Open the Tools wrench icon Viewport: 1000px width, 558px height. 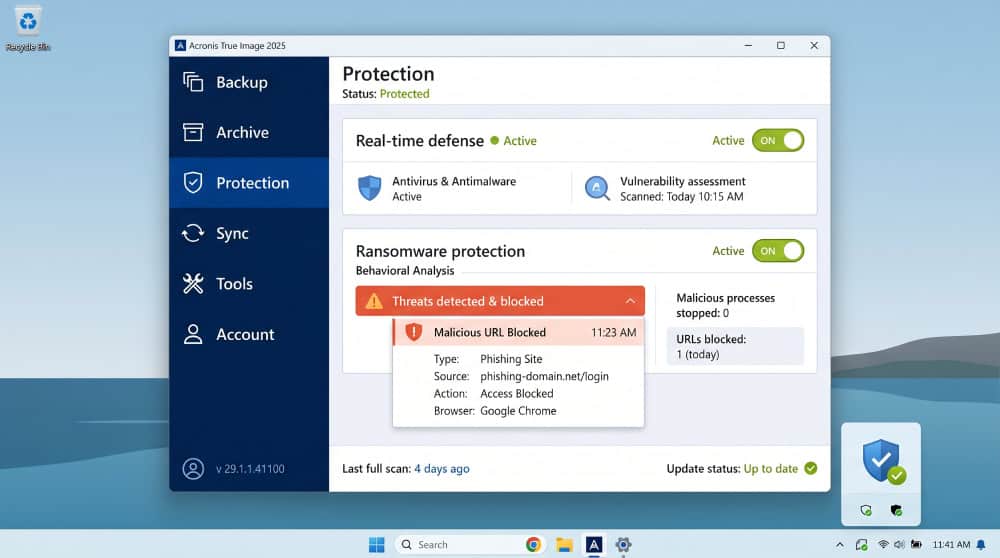click(193, 283)
